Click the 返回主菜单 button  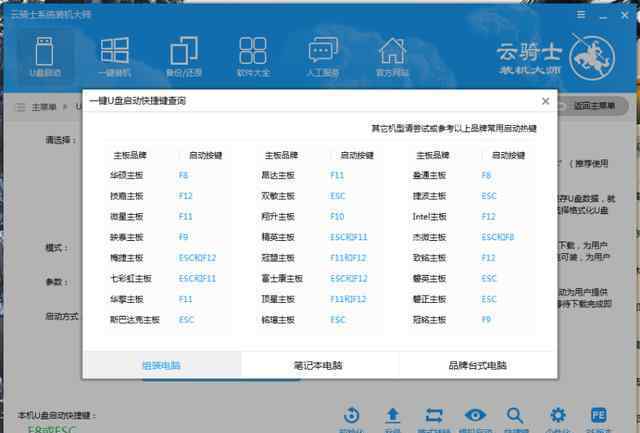click(591, 106)
